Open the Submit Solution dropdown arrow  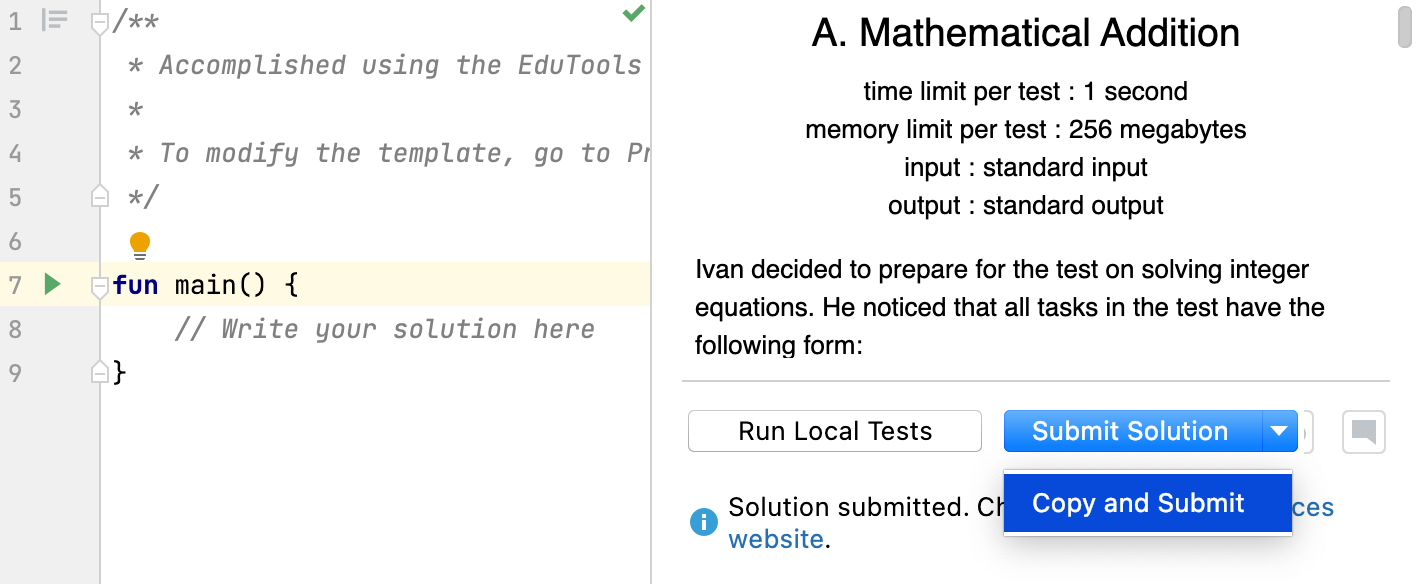coord(1279,432)
